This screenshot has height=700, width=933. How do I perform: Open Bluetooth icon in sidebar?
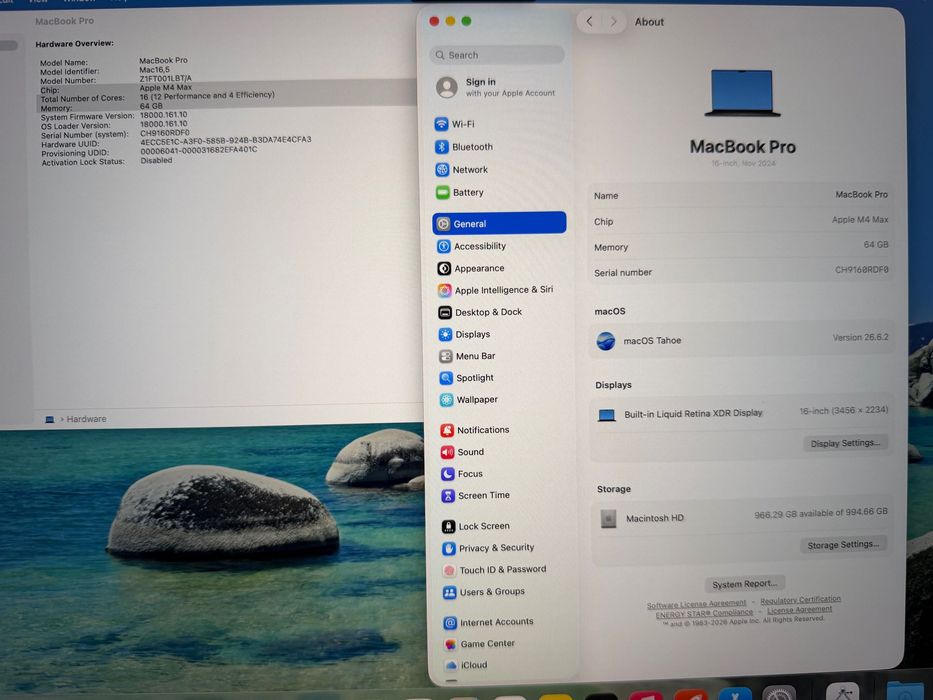pyautogui.click(x=442, y=146)
